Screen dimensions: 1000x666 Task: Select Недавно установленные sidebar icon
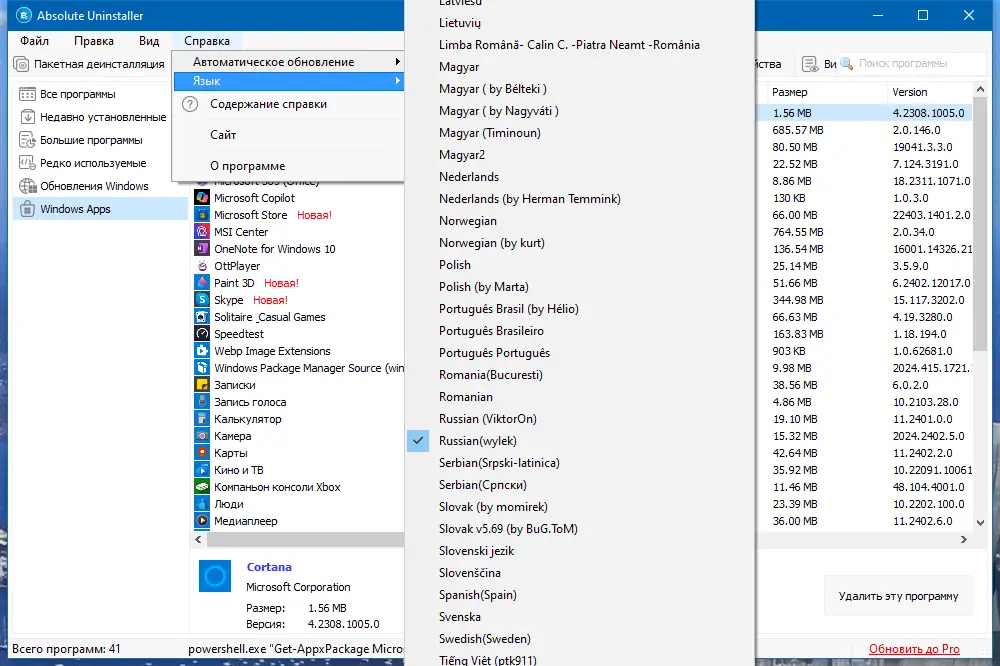point(27,117)
